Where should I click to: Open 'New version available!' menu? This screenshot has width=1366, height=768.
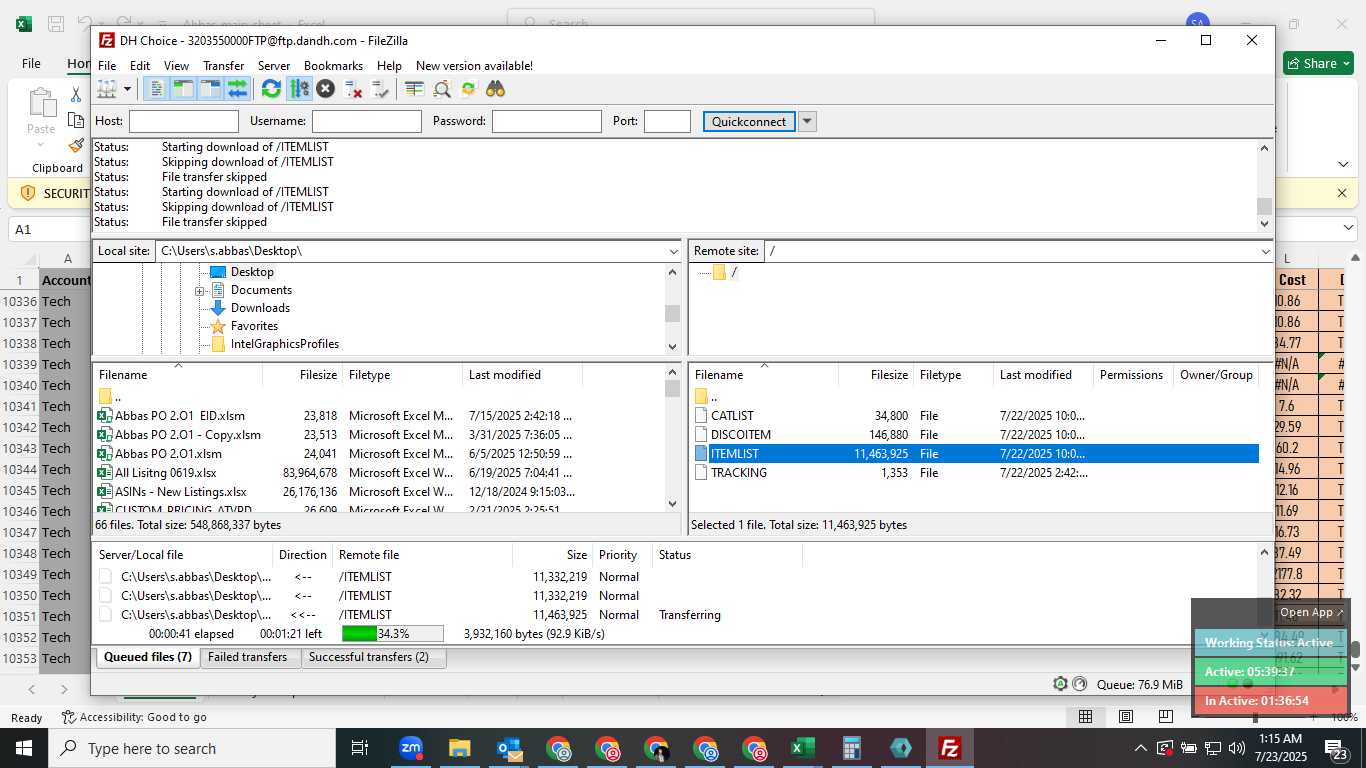[x=474, y=65]
